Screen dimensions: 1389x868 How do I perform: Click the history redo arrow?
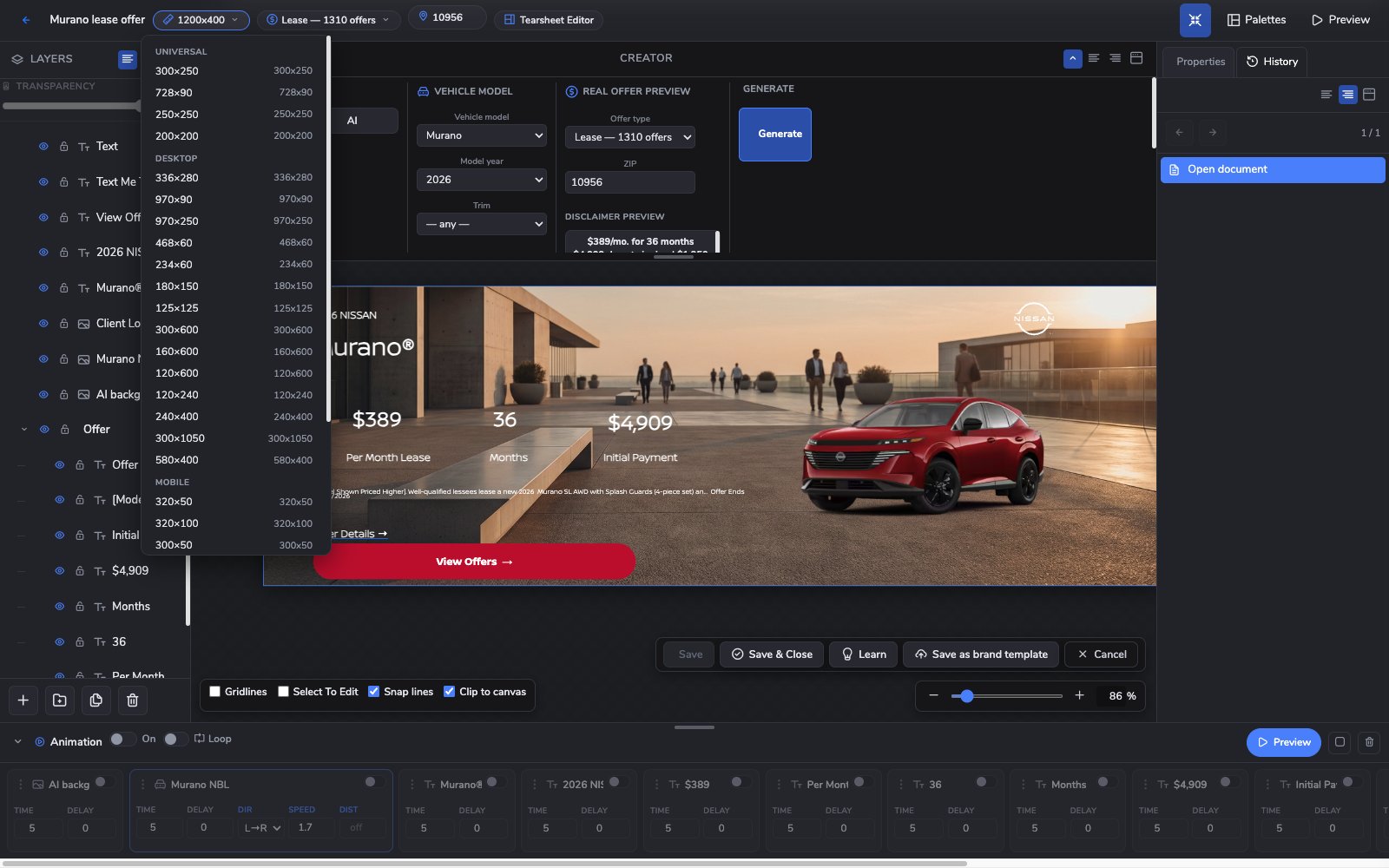pyautogui.click(x=1213, y=132)
